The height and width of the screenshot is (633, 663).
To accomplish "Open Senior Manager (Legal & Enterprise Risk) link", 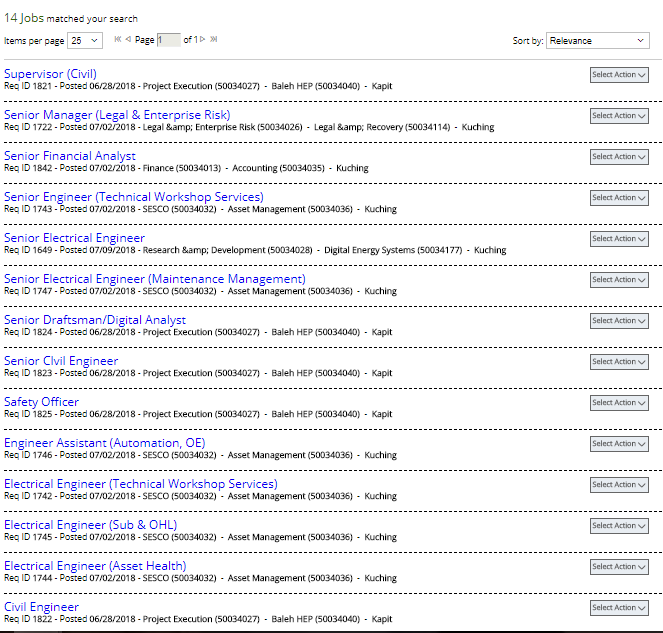I will pyautogui.click(x=117, y=115).
